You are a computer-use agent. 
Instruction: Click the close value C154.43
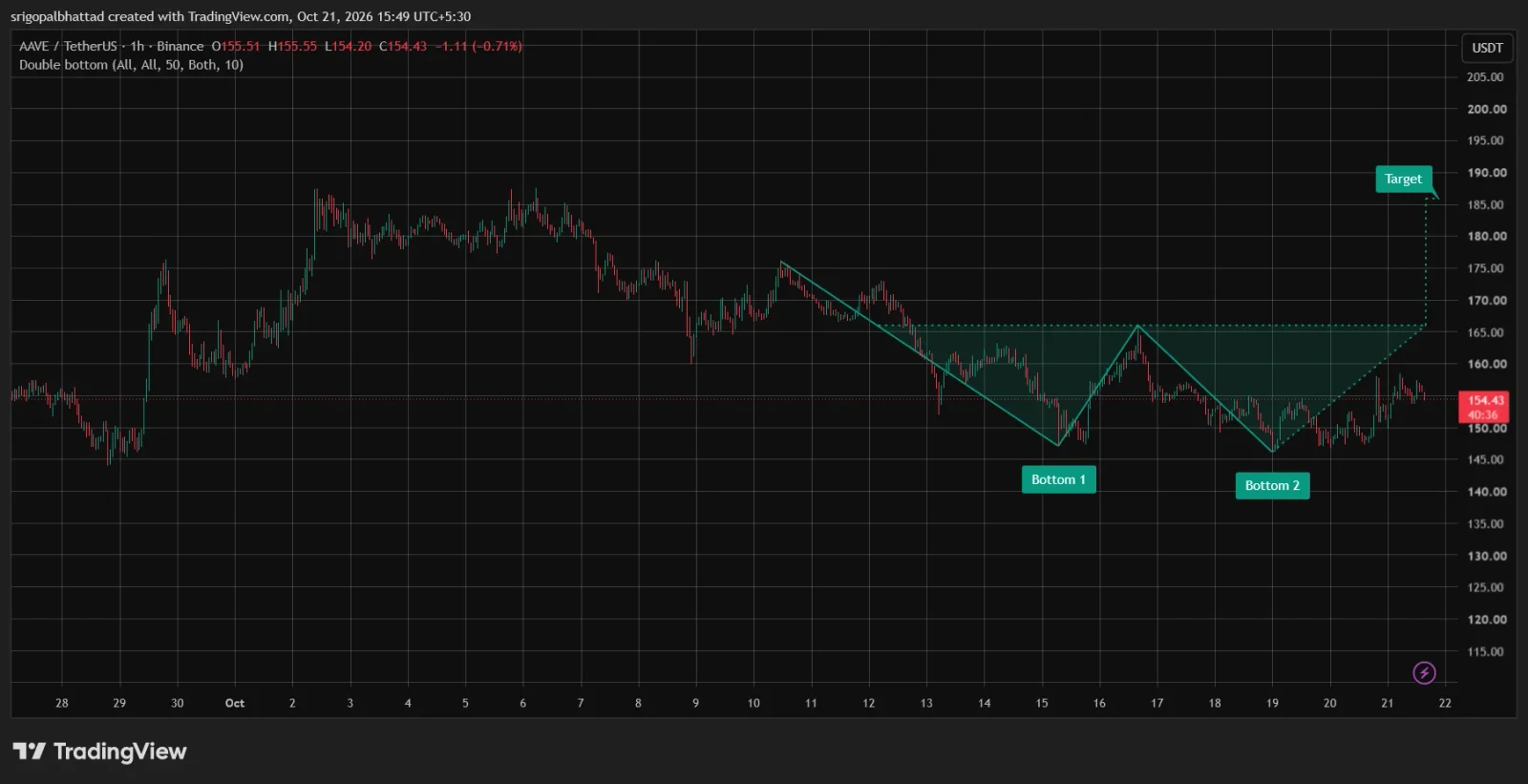click(403, 46)
